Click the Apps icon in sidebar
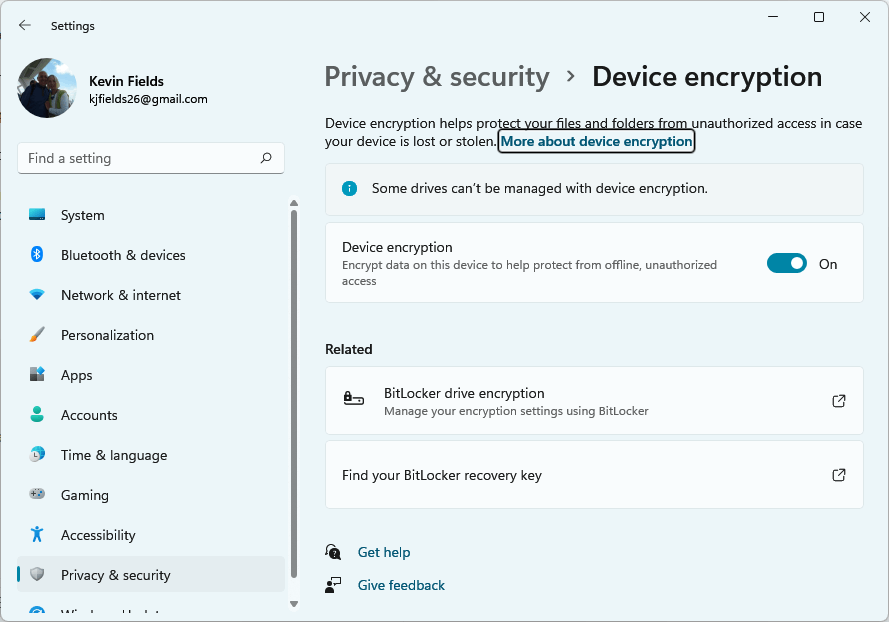Image resolution: width=889 pixels, height=622 pixels. 37,375
